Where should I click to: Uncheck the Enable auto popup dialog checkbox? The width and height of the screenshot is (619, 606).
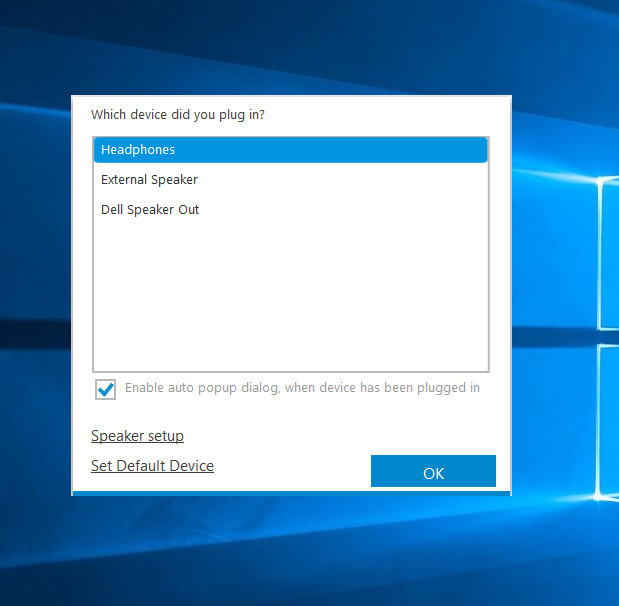105,389
